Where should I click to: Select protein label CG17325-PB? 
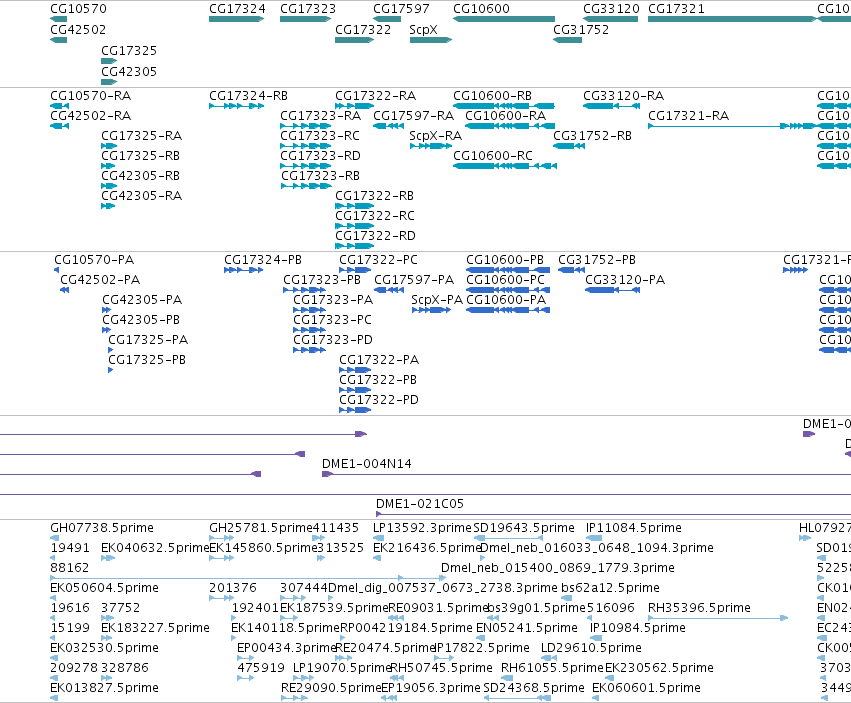[147, 360]
